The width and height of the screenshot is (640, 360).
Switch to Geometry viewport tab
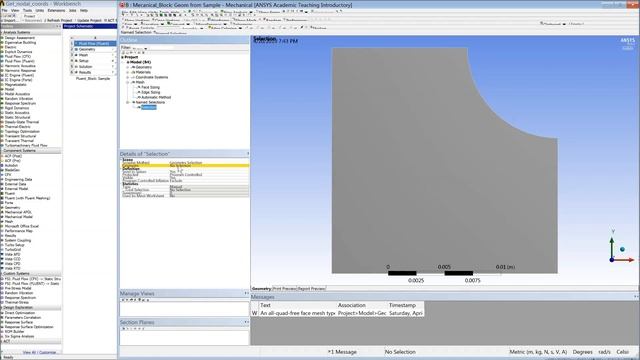[261, 289]
